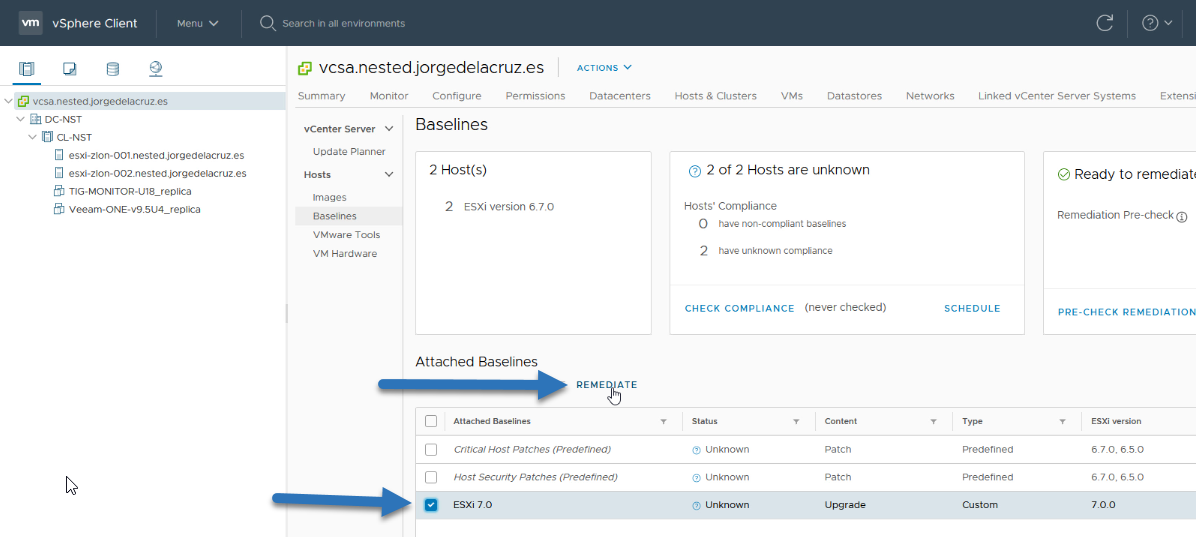Collapse vcsa.nested.jorgedelacruz.es tree node
The image size is (1196, 537).
coord(8,101)
